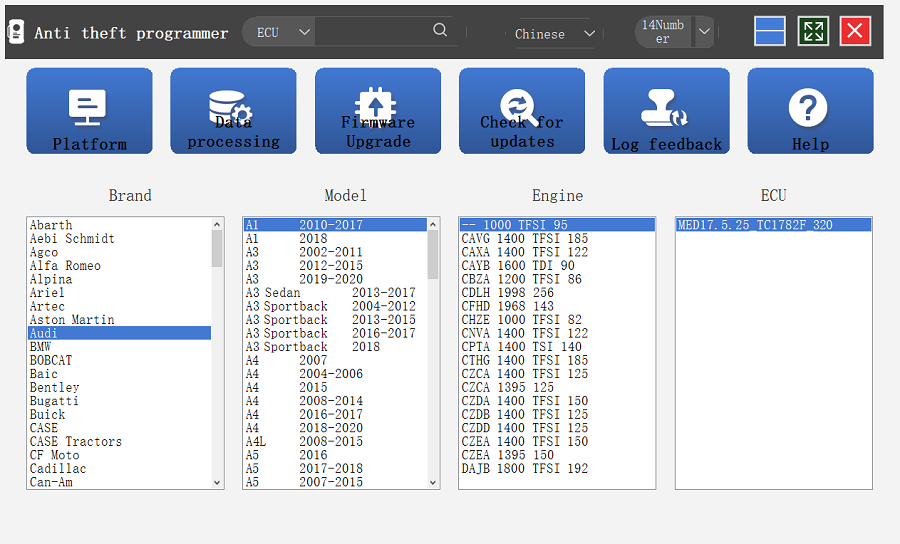Select A3 Sedan 2013-2017 model
The height and width of the screenshot is (544, 900).
(330, 293)
